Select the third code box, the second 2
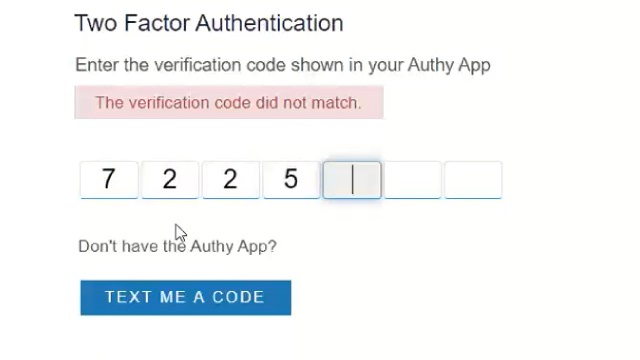 click(231, 180)
